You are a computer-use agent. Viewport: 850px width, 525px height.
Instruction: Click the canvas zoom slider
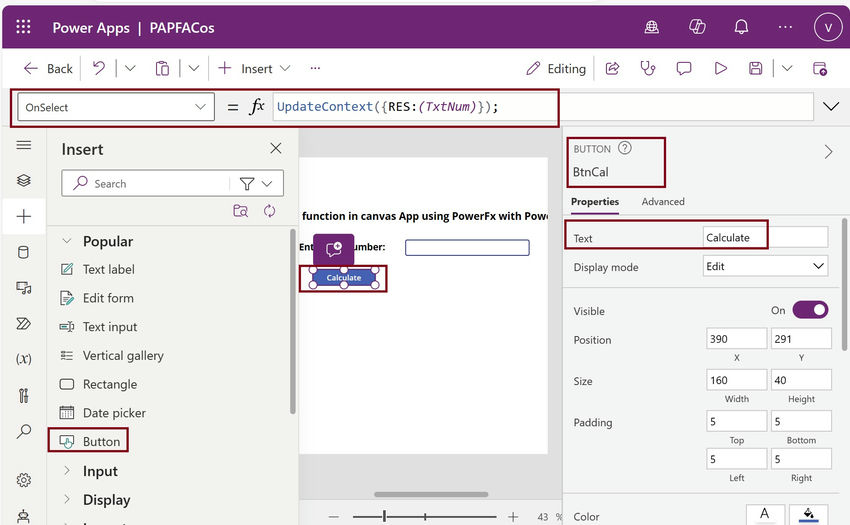(424, 517)
